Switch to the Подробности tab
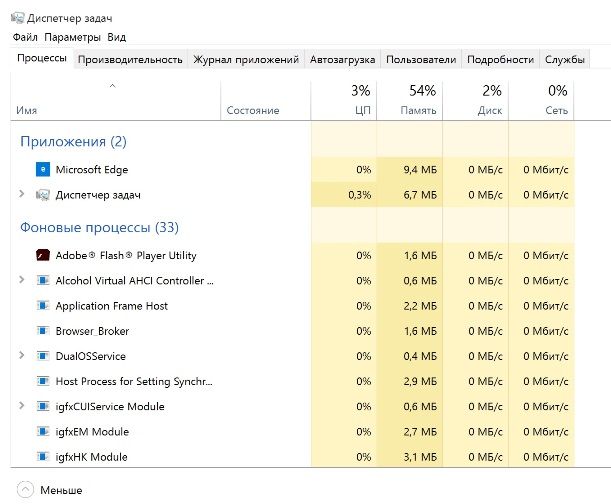611x504 pixels. (x=500, y=59)
